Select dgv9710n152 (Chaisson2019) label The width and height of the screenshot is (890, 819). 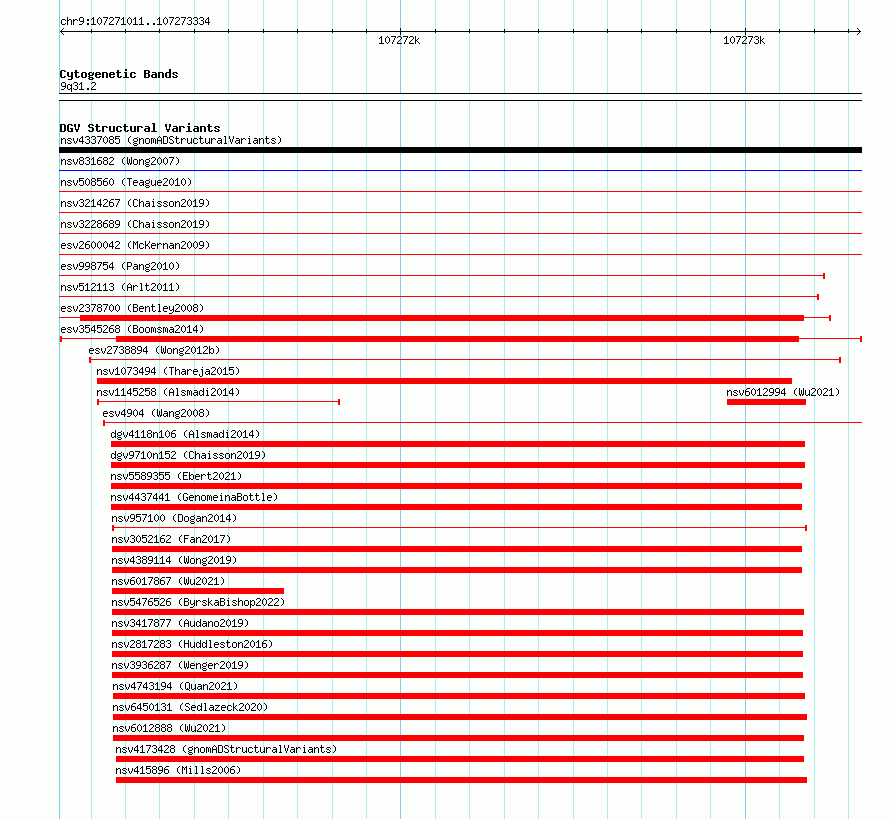pyautogui.click(x=188, y=455)
